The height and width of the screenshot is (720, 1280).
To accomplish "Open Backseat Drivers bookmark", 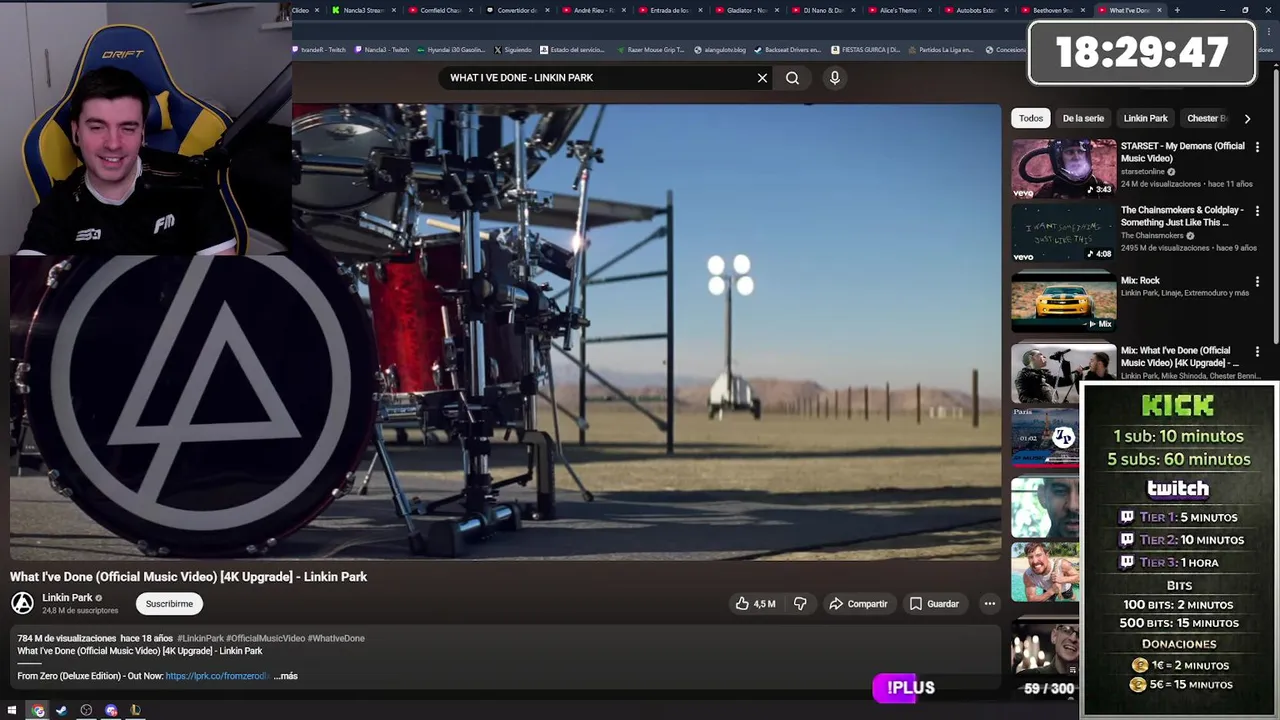I will (788, 50).
